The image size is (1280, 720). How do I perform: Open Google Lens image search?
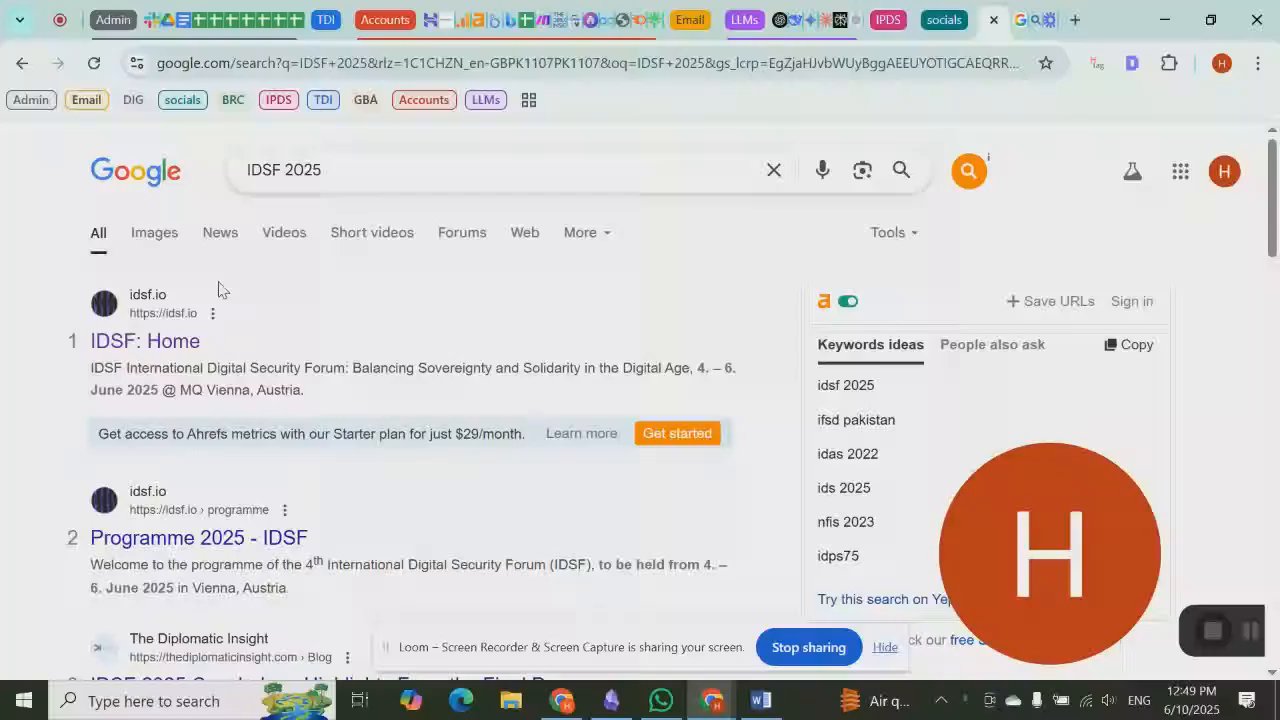862,170
